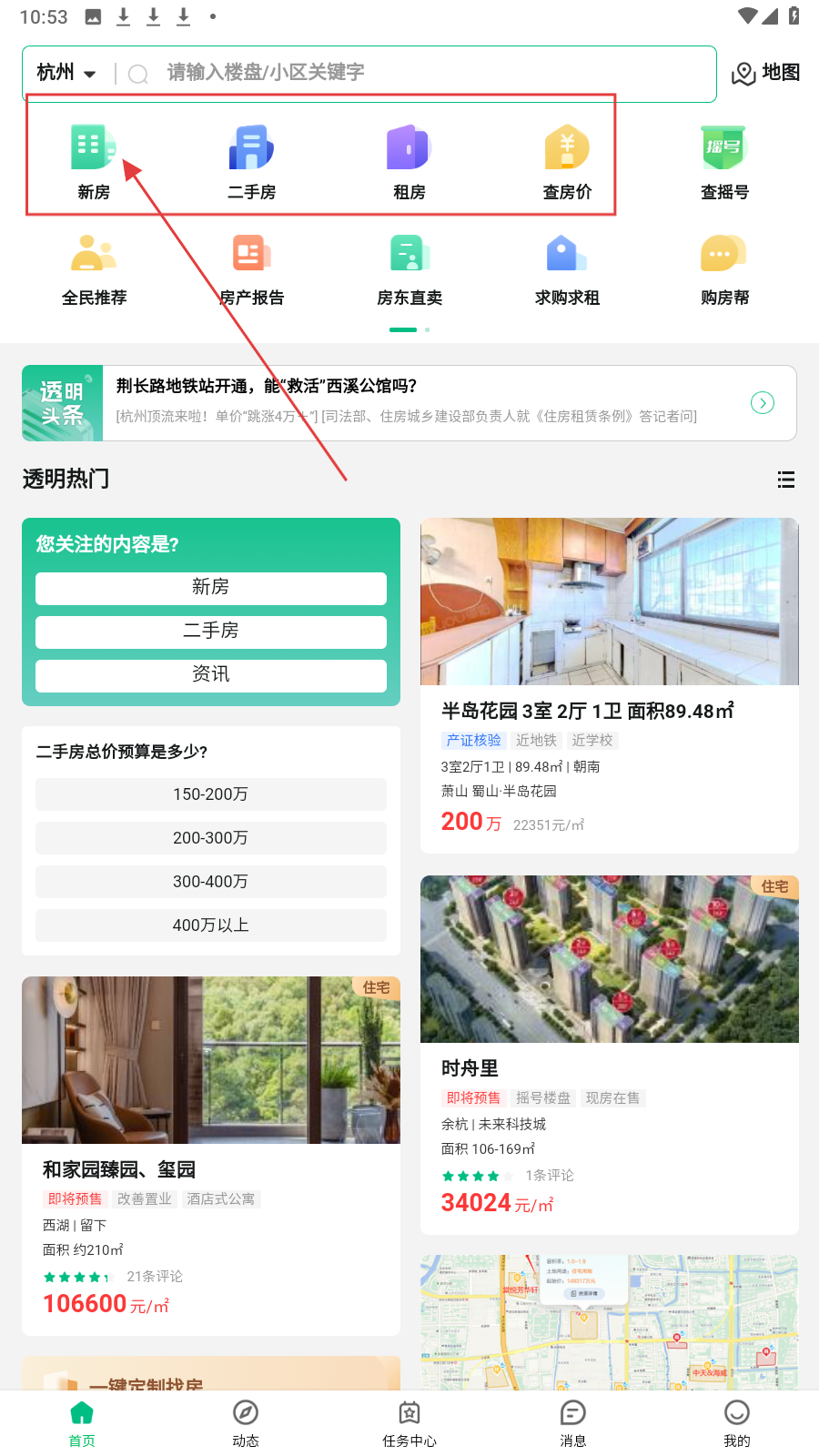This screenshot has height=1456, width=819.
Task: Open the 购房帮 chat bubble icon
Action: [x=724, y=253]
